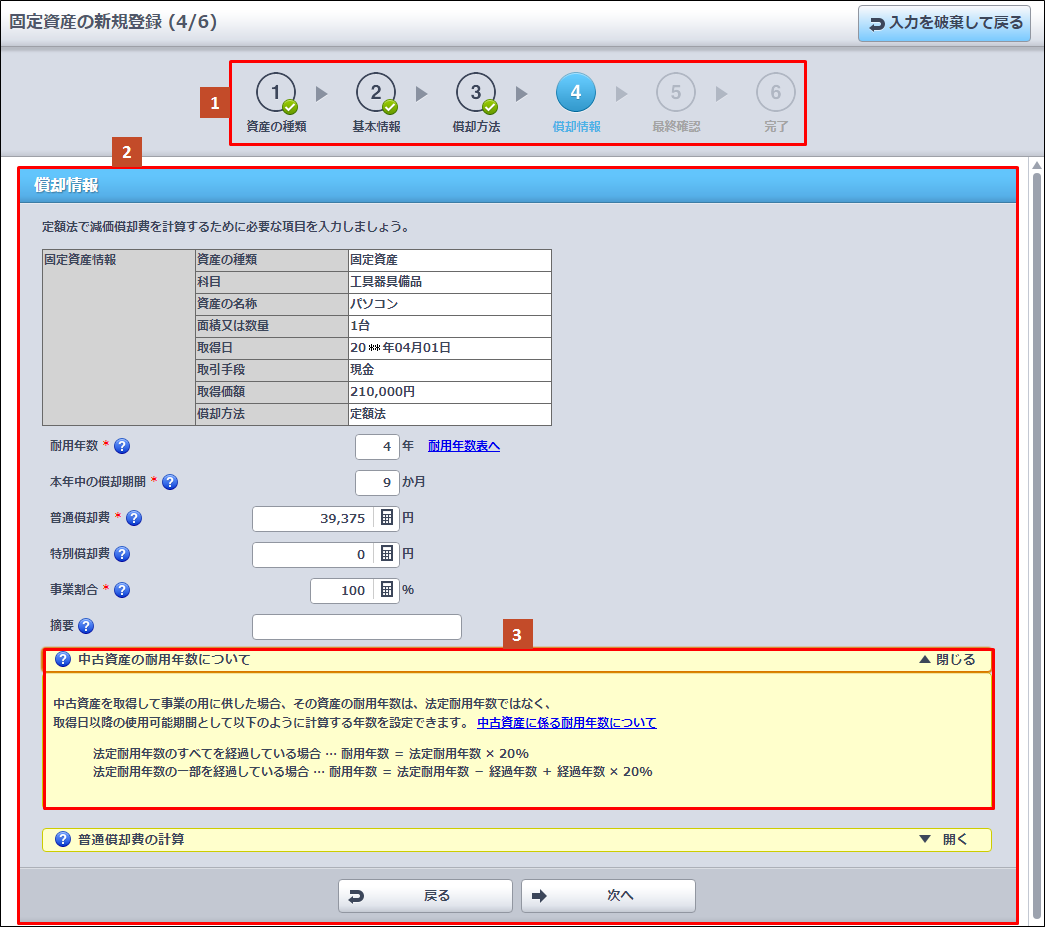
Task: Click help icon beside 摘要
Action: click(86, 626)
